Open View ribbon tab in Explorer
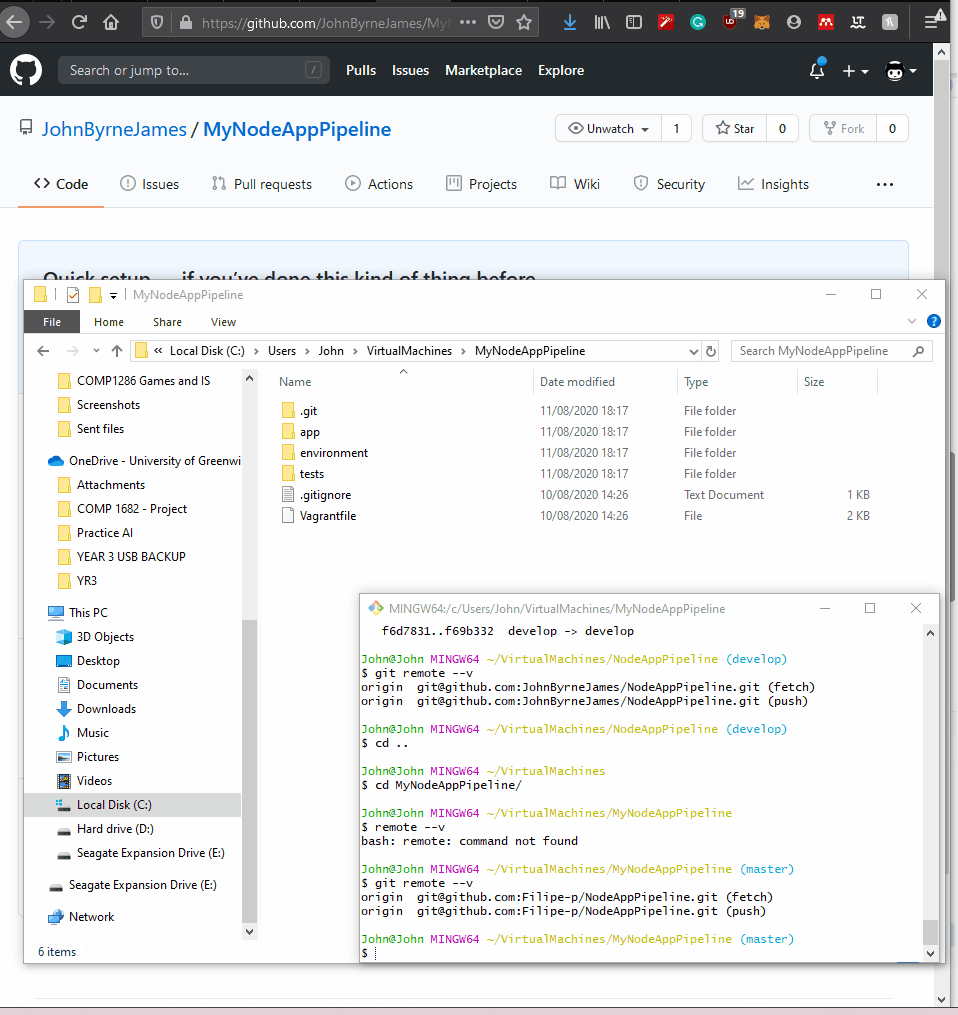Viewport: 958px width, 1015px height. point(223,322)
